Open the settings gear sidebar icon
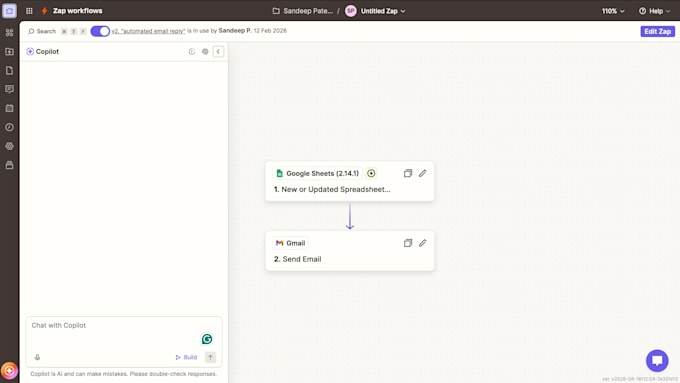Image resolution: width=680 pixels, height=383 pixels. (x=10, y=146)
